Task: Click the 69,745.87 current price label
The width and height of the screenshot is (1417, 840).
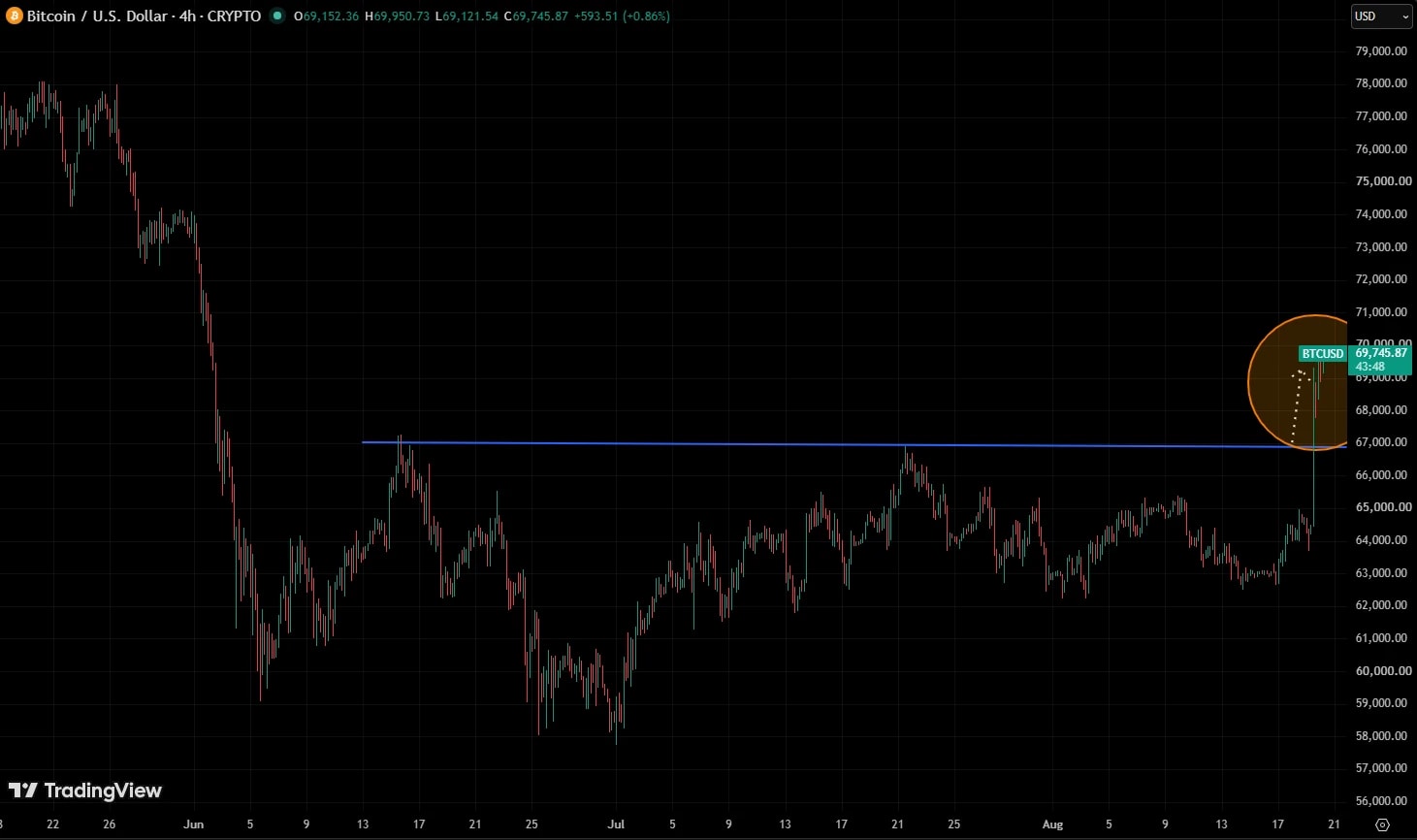Action: 1381,353
